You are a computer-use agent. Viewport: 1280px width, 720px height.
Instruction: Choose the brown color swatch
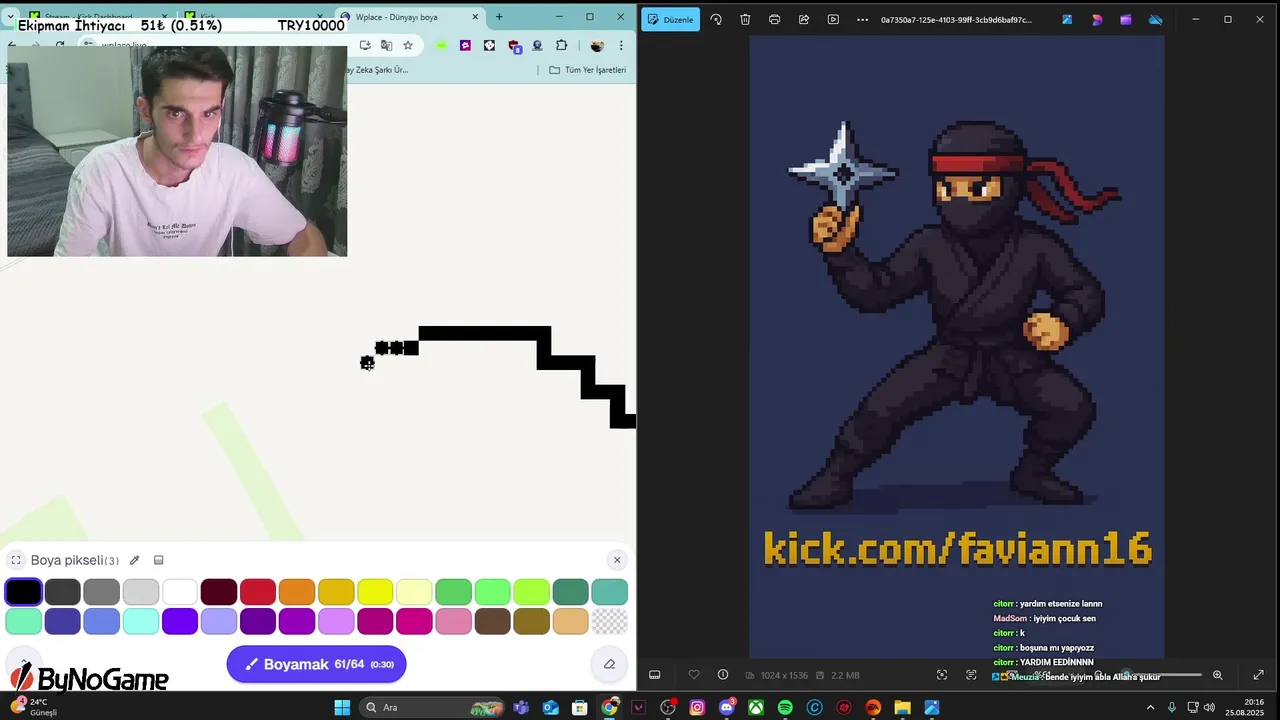(x=492, y=621)
